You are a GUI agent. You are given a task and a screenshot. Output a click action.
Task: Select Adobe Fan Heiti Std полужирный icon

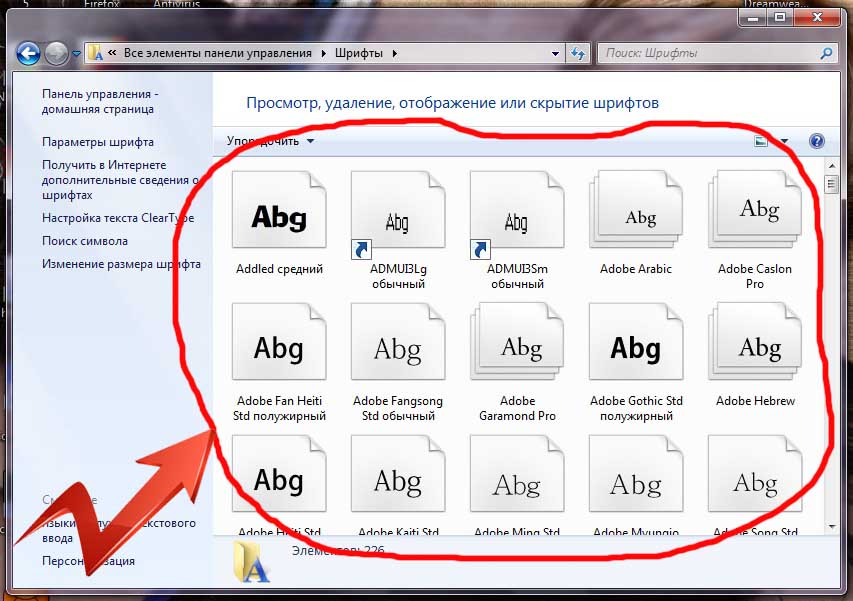(279, 342)
